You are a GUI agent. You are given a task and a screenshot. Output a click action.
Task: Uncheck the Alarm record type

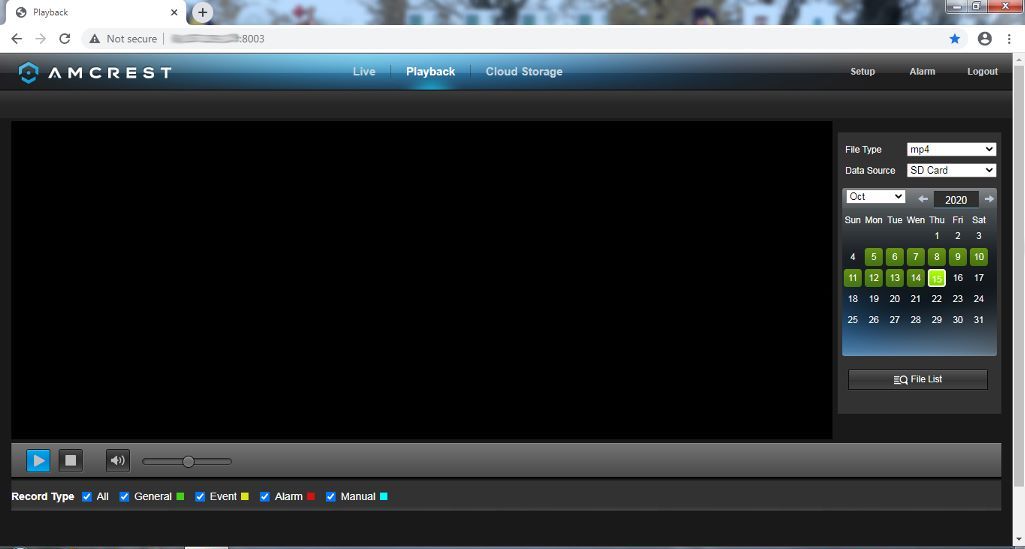point(265,497)
